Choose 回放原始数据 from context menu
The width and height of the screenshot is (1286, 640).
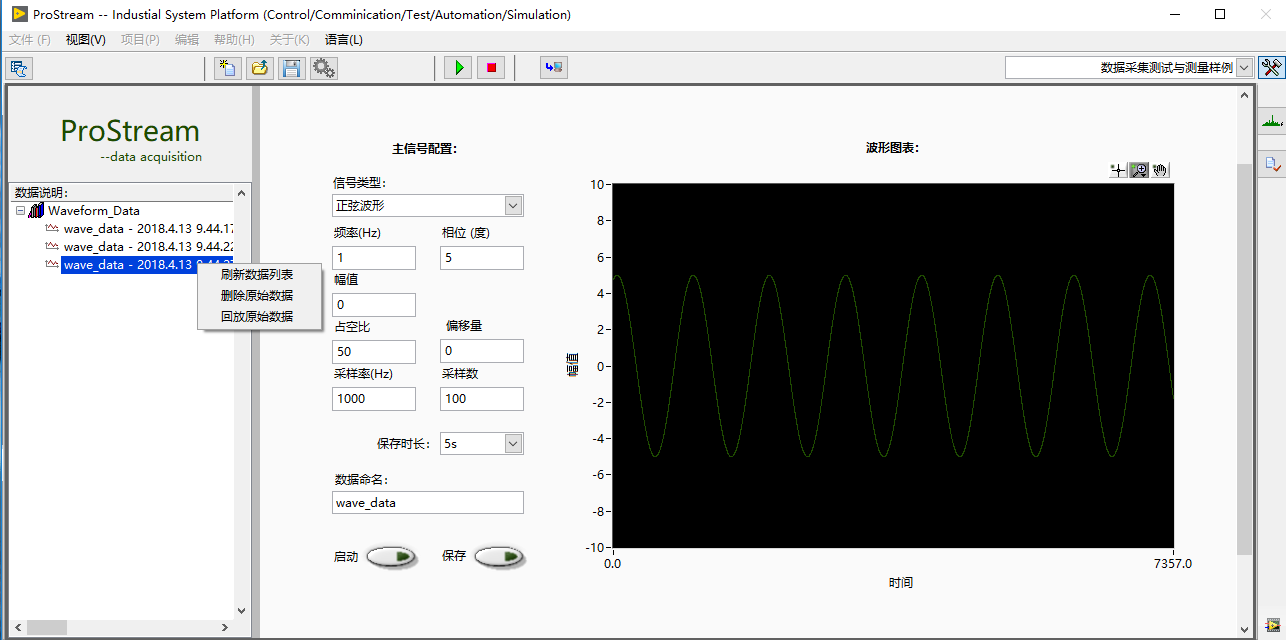257,316
